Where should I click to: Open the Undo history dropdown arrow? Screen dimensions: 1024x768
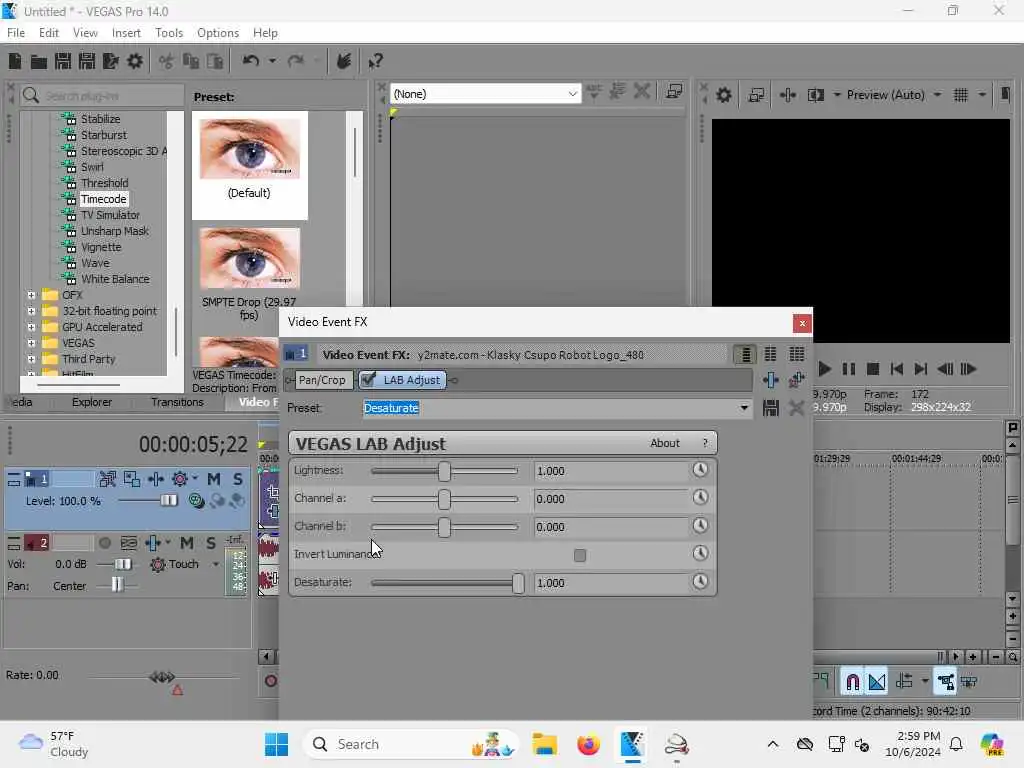(272, 61)
